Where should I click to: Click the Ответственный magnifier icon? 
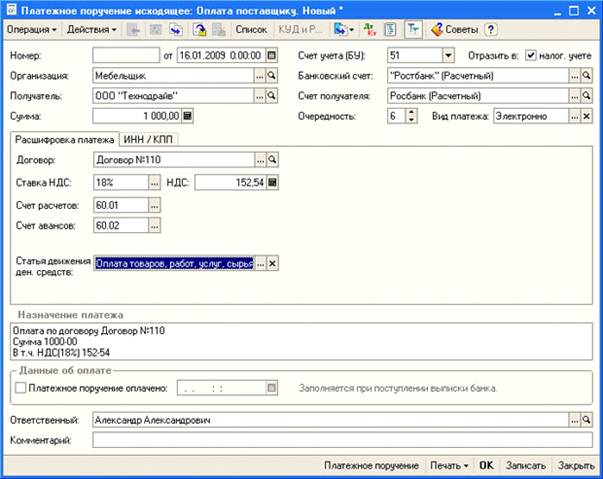pos(586,420)
